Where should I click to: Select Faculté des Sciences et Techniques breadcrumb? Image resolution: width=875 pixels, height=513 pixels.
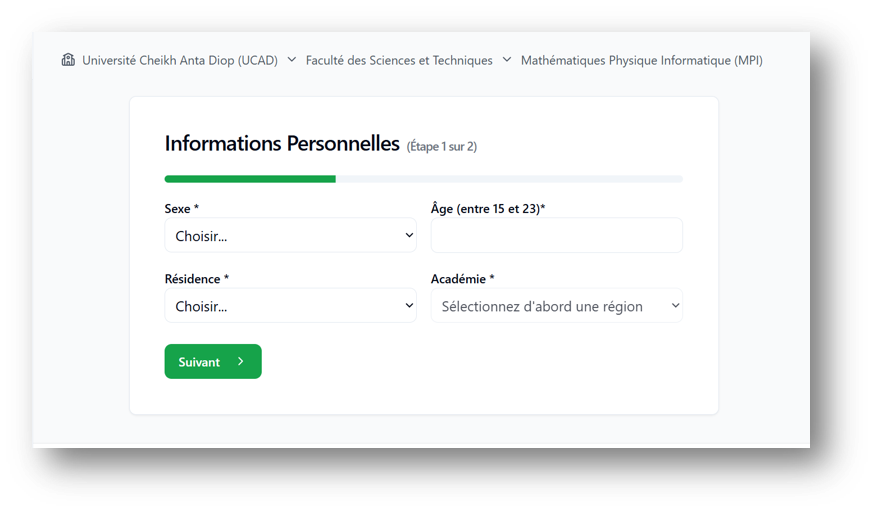399,60
